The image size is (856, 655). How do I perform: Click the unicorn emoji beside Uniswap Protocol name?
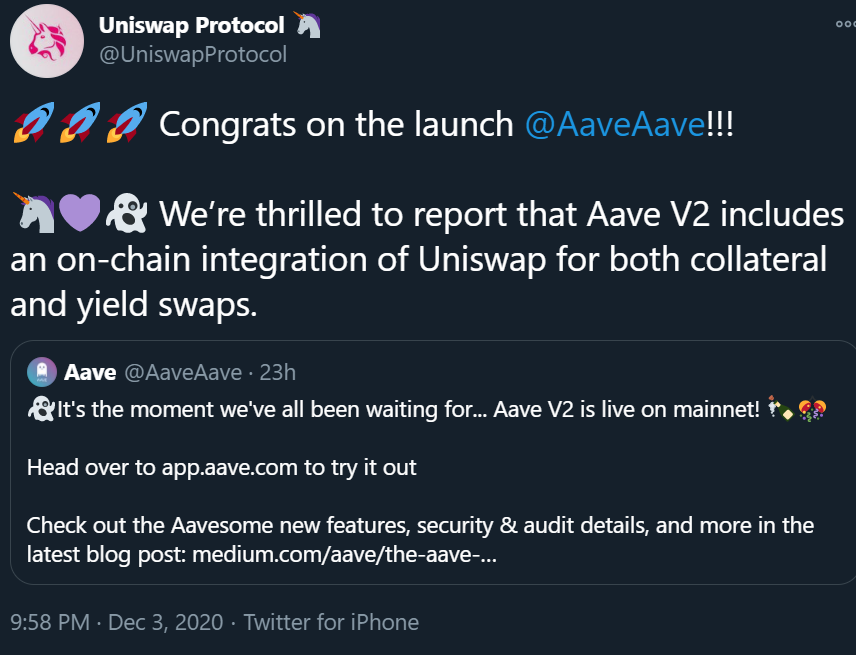coord(308,25)
